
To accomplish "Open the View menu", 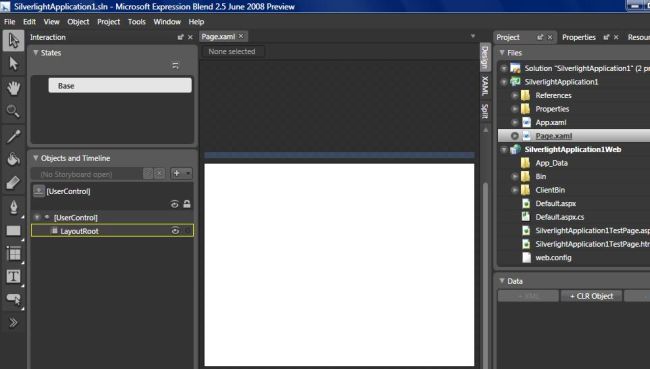I will (x=51, y=22).
